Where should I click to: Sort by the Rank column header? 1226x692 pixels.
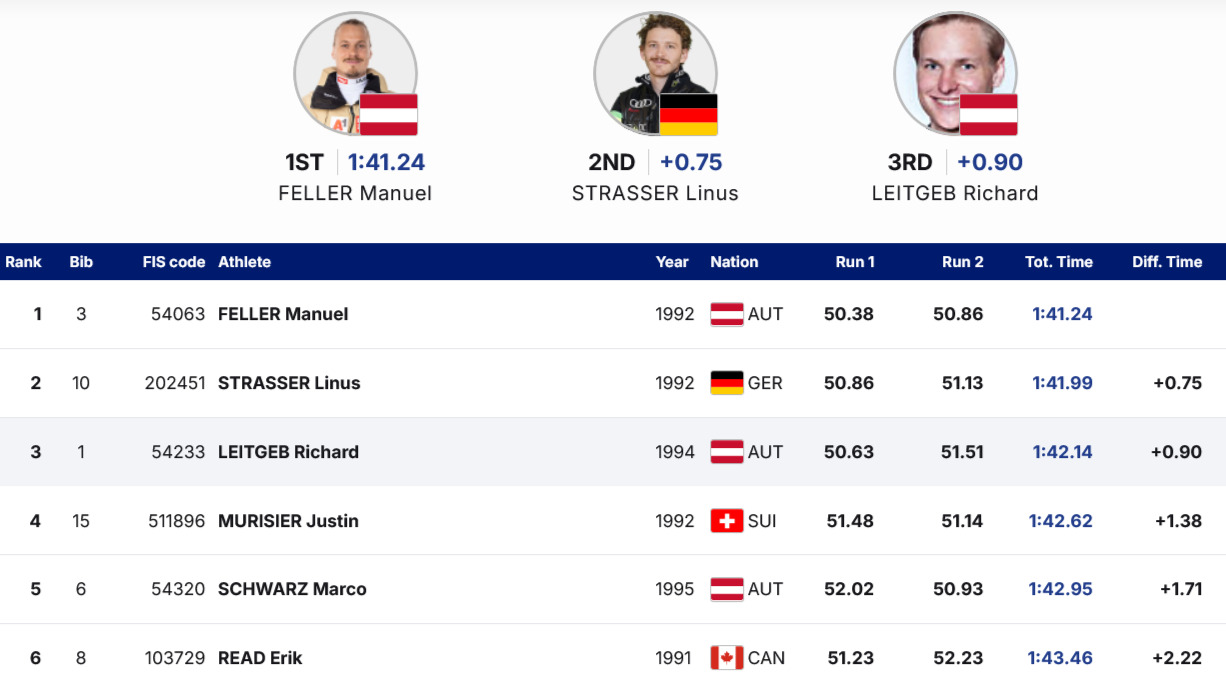coord(24,262)
